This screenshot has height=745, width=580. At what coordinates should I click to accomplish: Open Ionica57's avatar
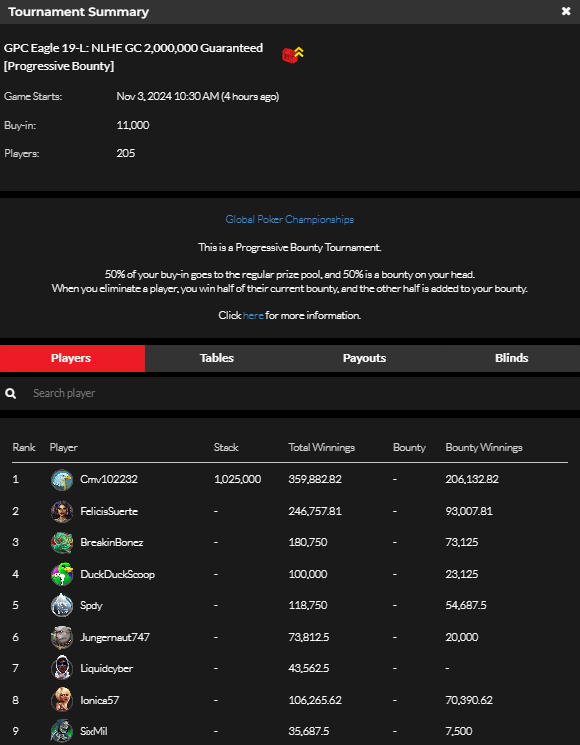pyautogui.click(x=62, y=700)
